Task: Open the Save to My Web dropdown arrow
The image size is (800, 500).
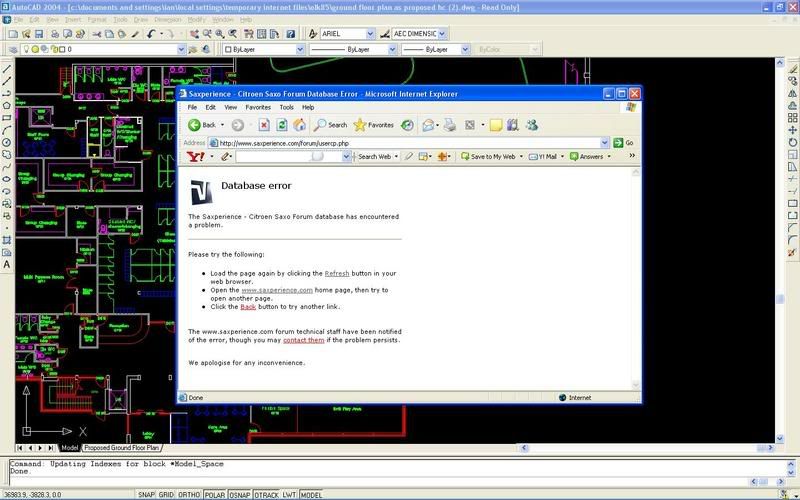Action: click(x=521, y=157)
